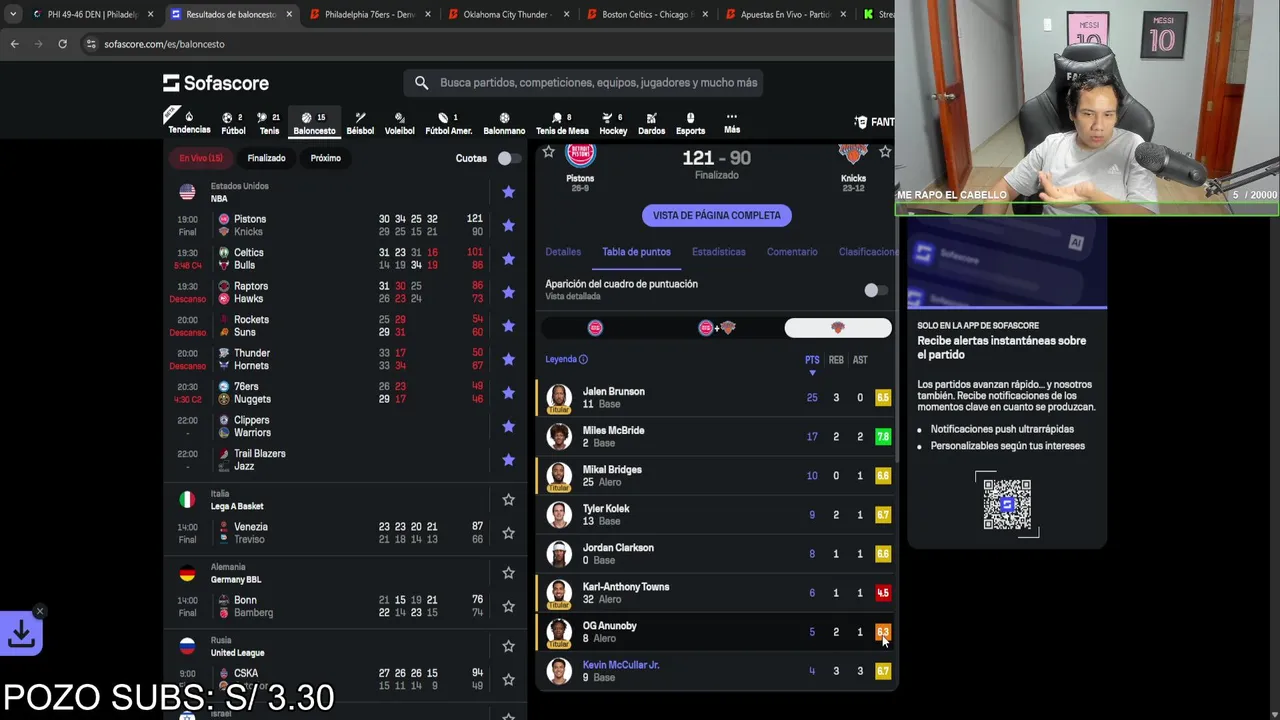Toggle Aparición del cuadro de puntuación switch
The height and width of the screenshot is (720, 1280).
coord(874,290)
